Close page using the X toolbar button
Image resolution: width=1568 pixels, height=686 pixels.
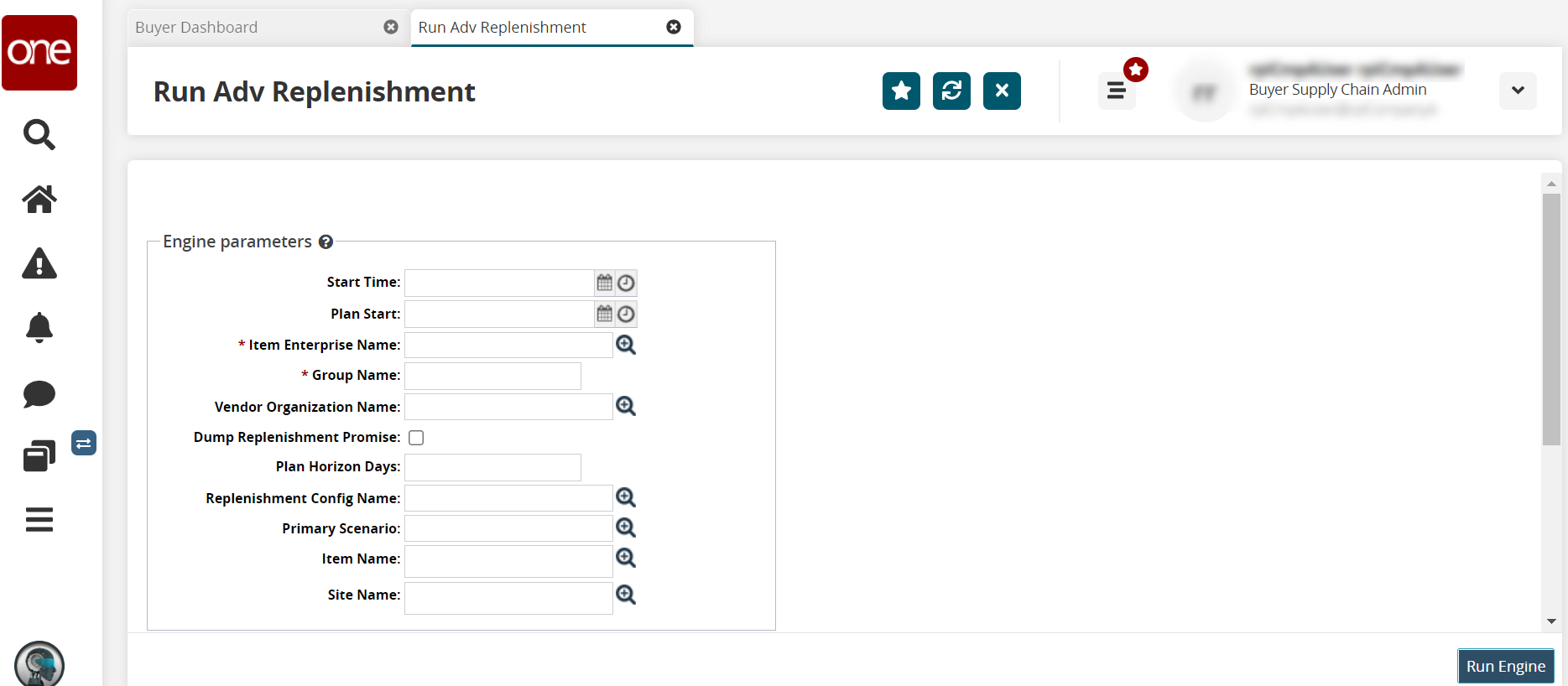1002,91
